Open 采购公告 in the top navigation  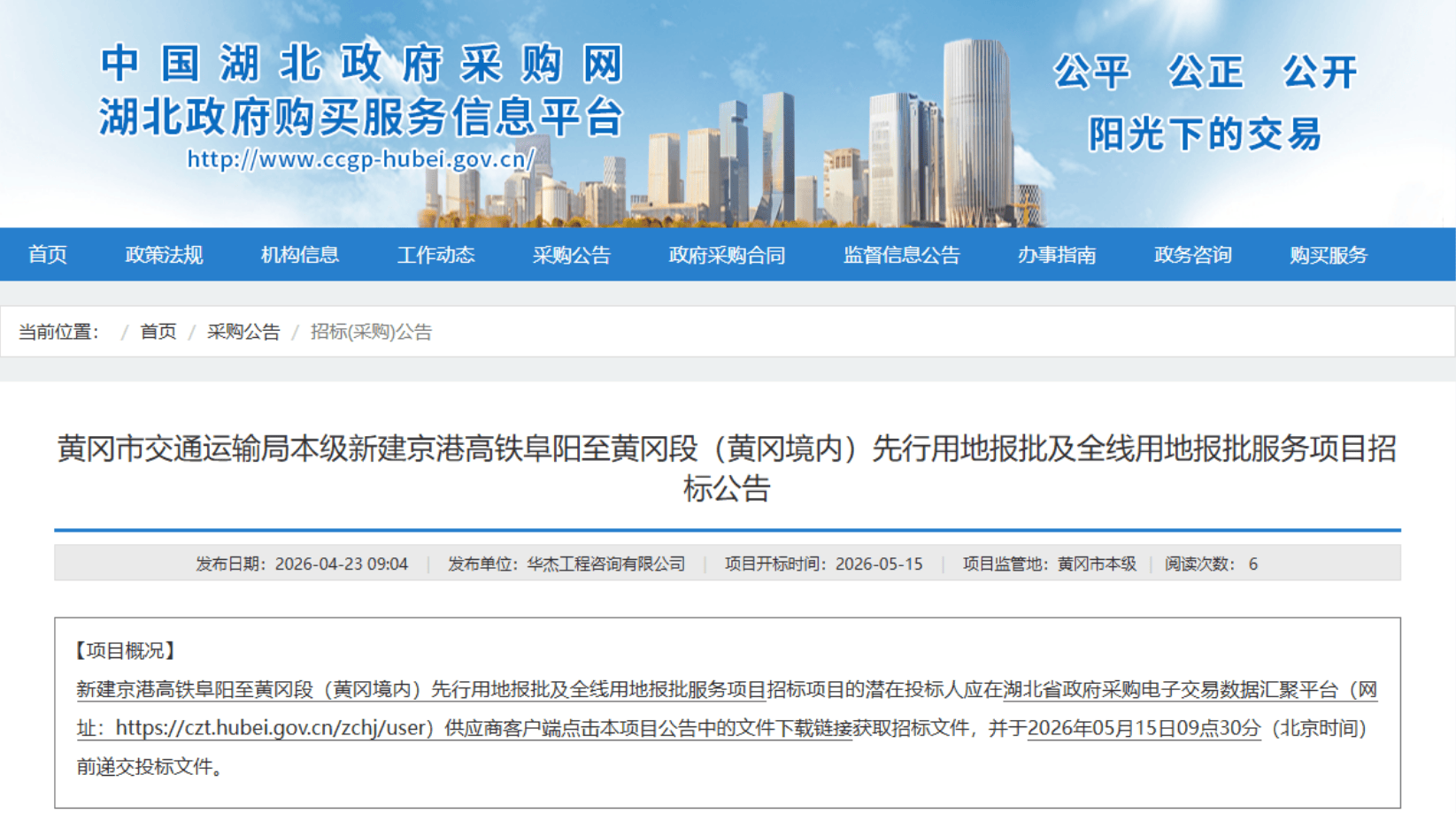(571, 255)
